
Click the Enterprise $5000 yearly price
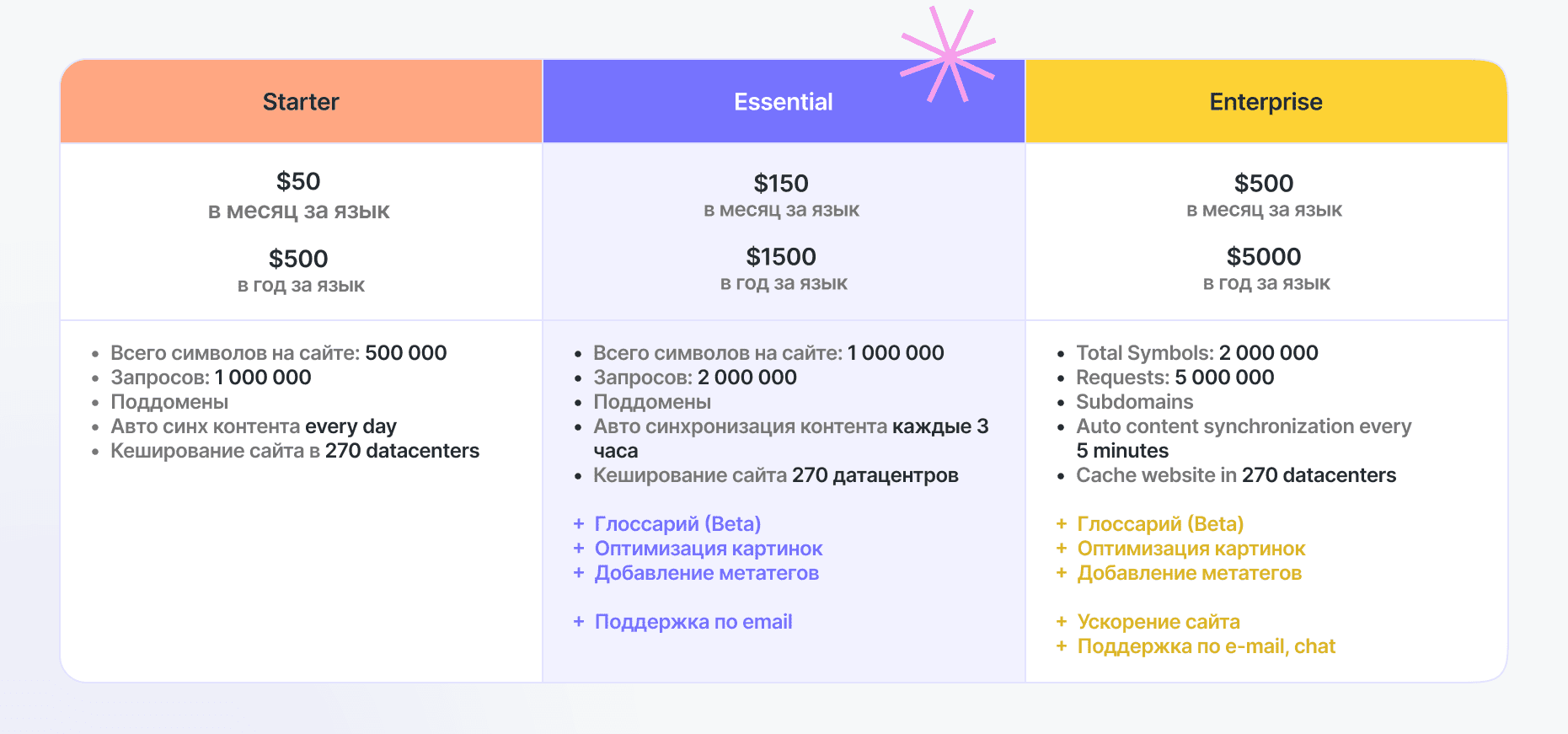tap(1264, 256)
